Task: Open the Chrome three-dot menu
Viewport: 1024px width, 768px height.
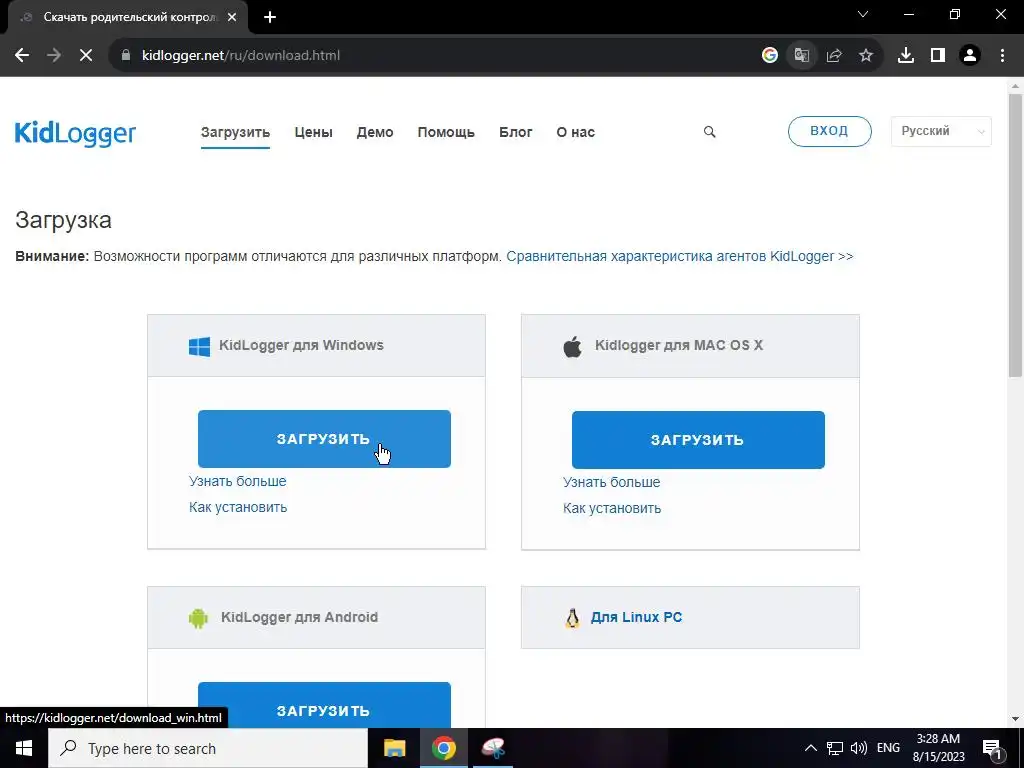Action: click(1002, 56)
